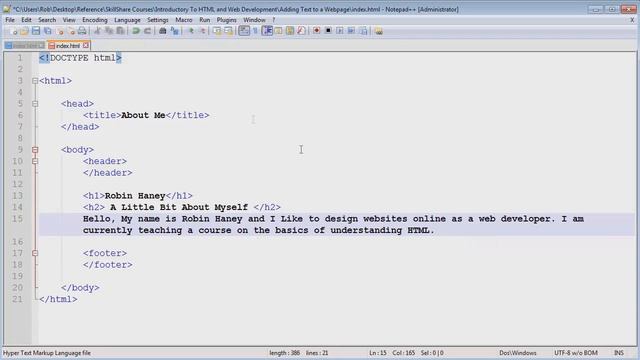Open the Language menu
The height and width of the screenshot is (360, 640).
click(127, 20)
